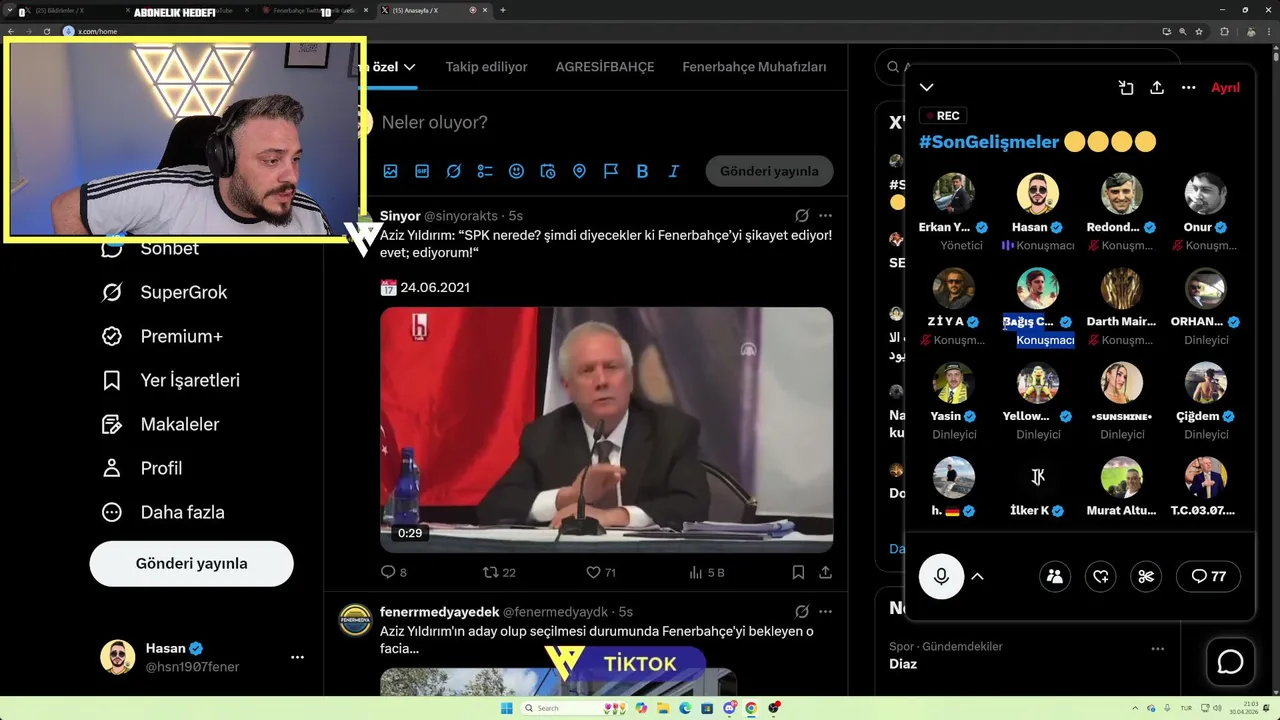Open more options for Diaz trend
The width and height of the screenshot is (1280, 720).
[x=1158, y=648]
